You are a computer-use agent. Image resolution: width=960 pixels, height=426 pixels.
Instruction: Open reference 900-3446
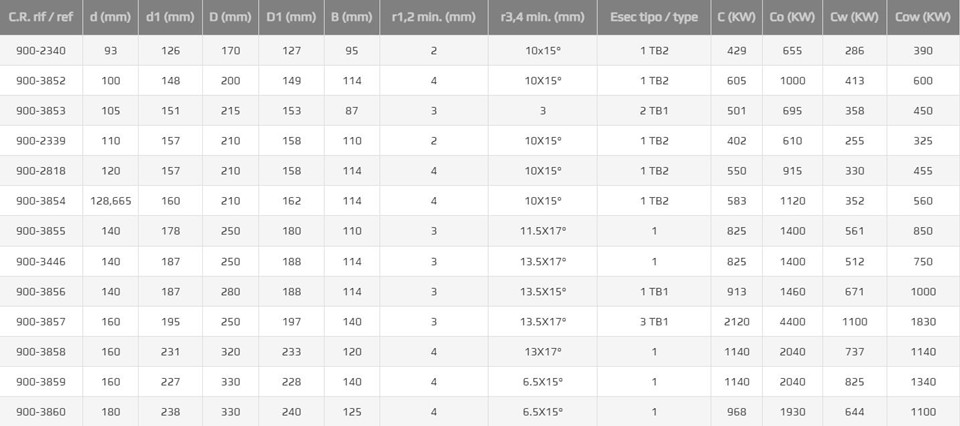[41, 261]
